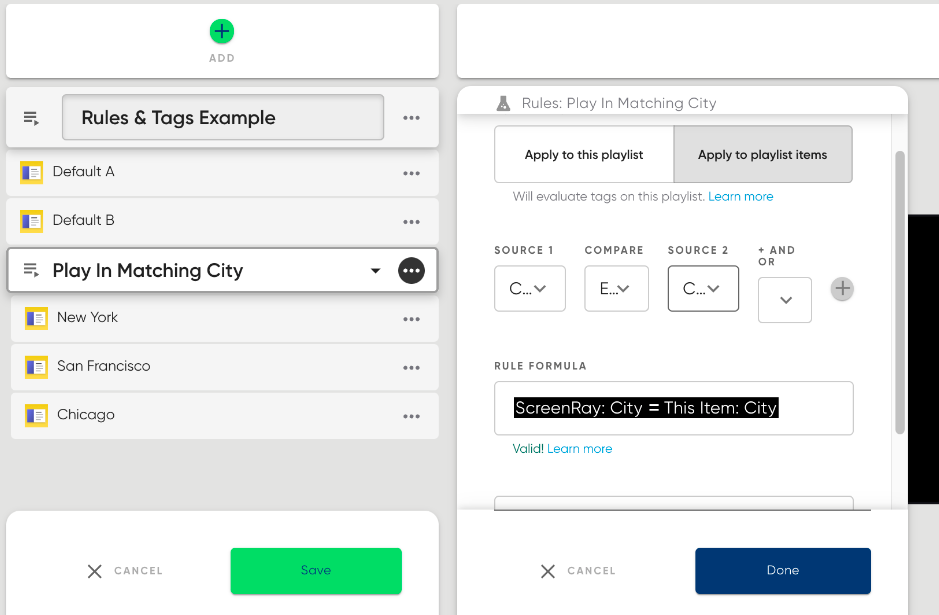Open the Default B three-dot menu

411,222
